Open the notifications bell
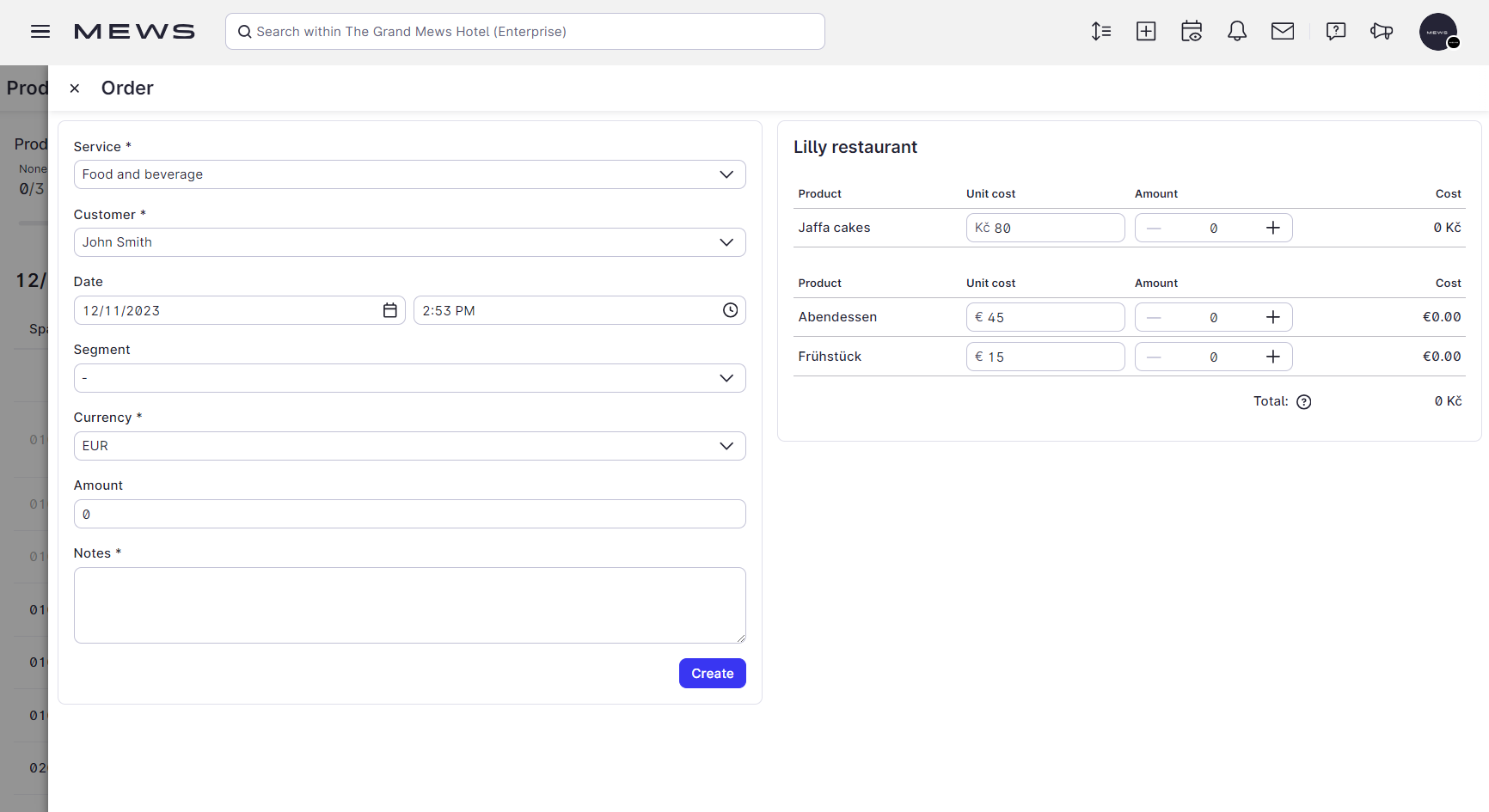1489x812 pixels. click(x=1237, y=32)
